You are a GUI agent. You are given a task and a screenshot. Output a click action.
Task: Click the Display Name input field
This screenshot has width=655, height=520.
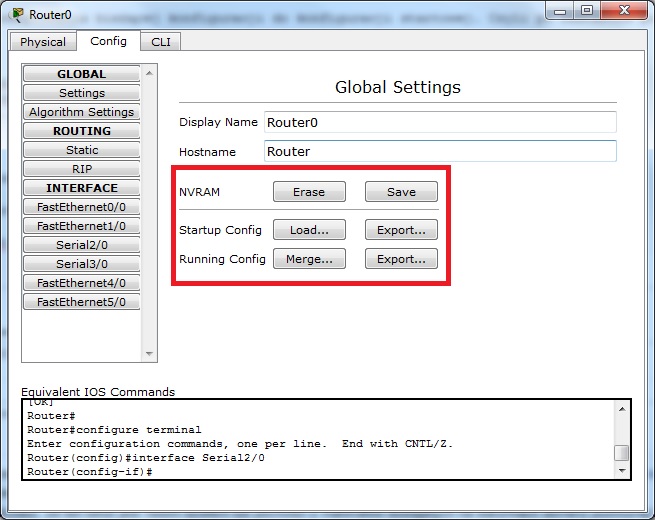440,122
